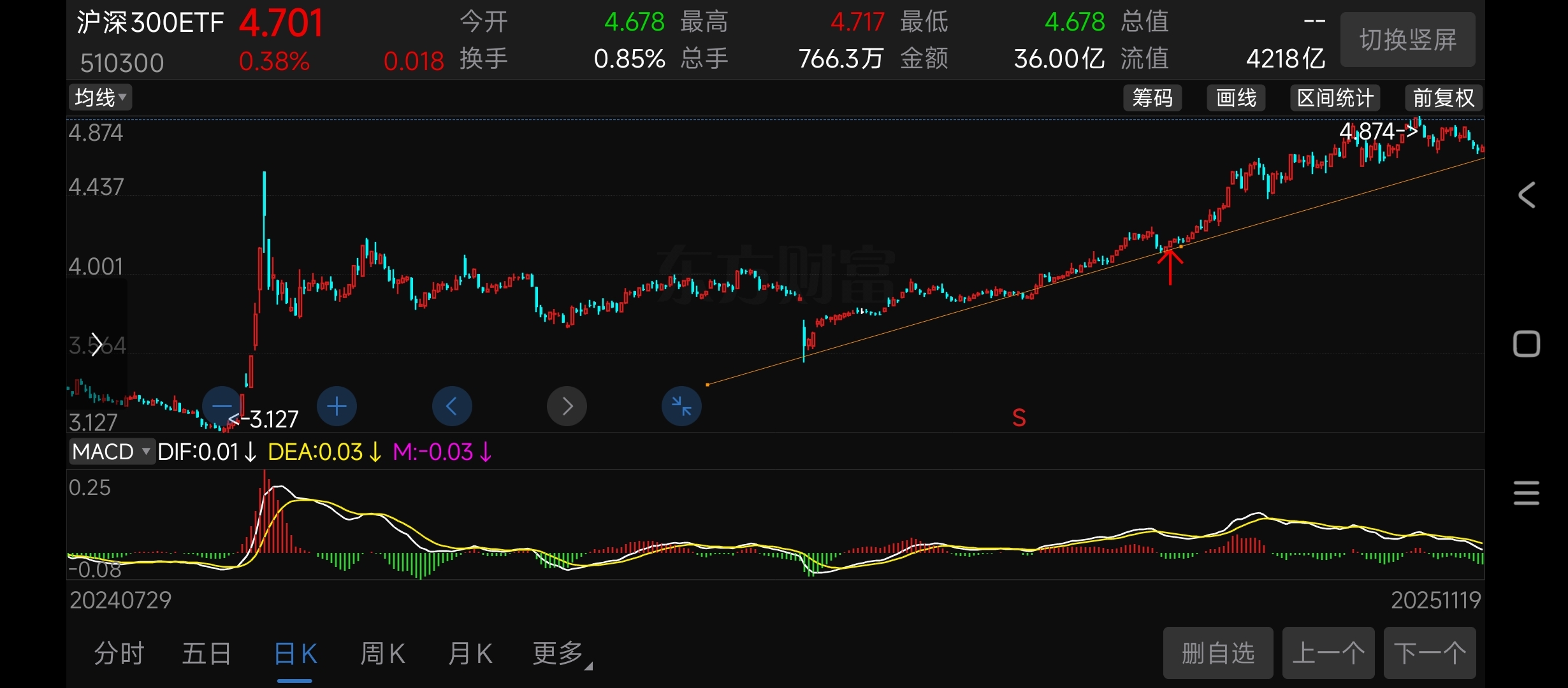1568x688 pixels.
Task: Open 均线 indicator dropdown
Action: pos(100,97)
